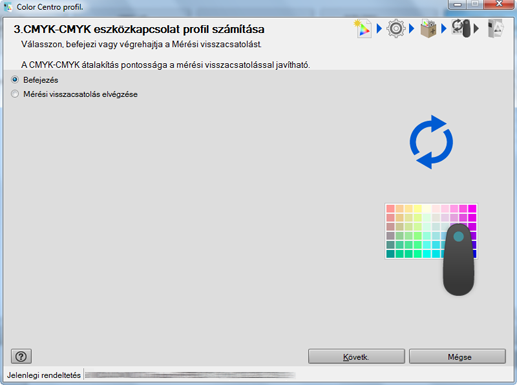Screen dimensions: 517x385
Task: Close the Color Centro profil window
Action: coord(499,5)
